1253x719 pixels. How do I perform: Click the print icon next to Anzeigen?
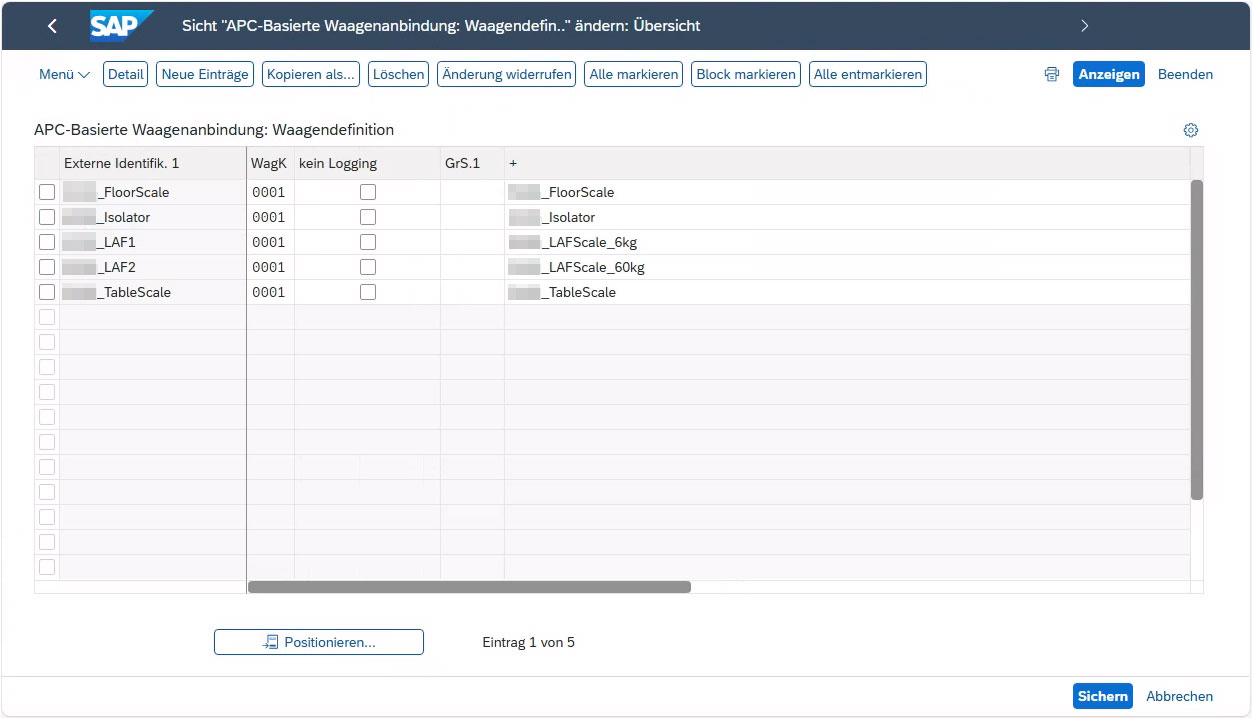(x=1051, y=74)
